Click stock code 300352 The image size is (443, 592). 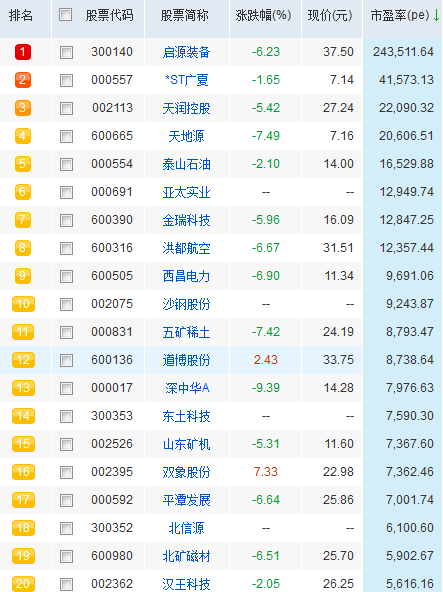(x=112, y=527)
